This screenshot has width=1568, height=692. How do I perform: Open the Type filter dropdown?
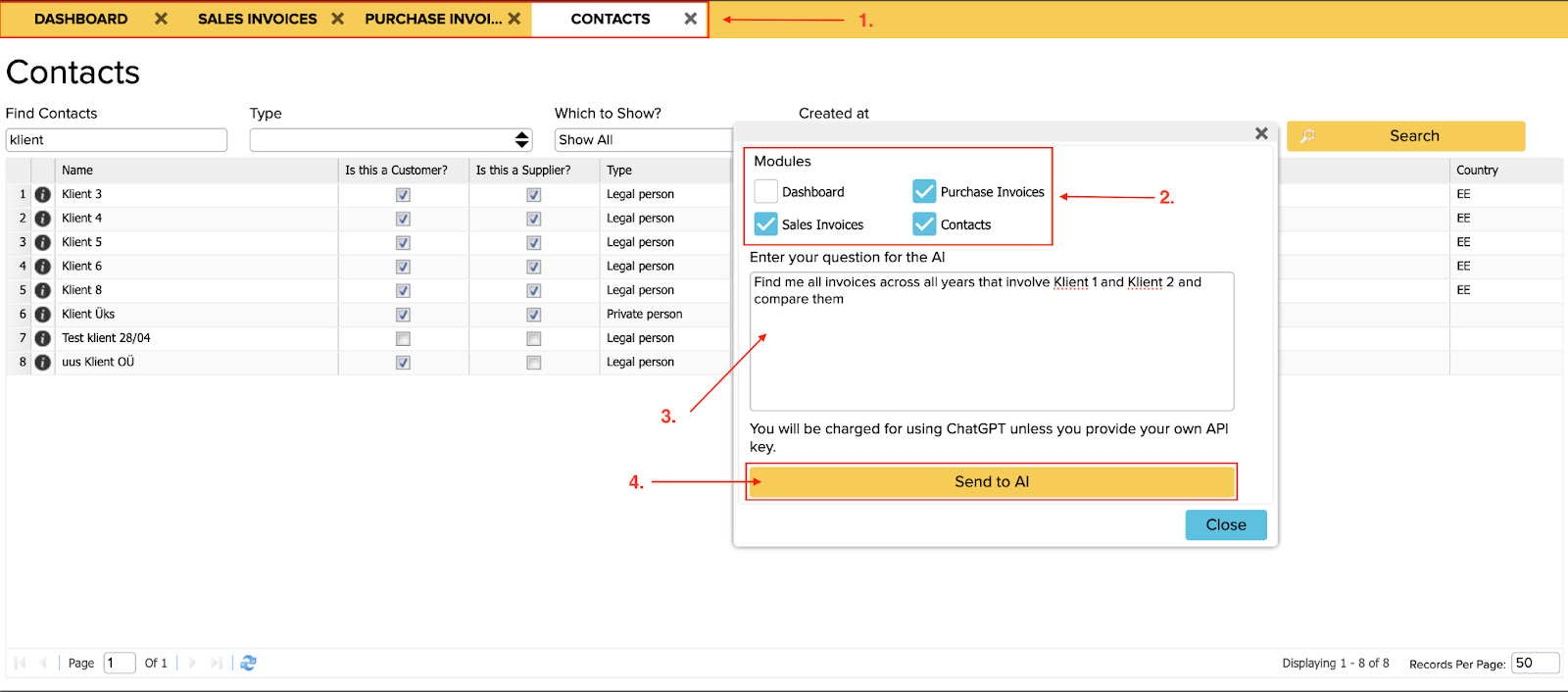pos(391,140)
